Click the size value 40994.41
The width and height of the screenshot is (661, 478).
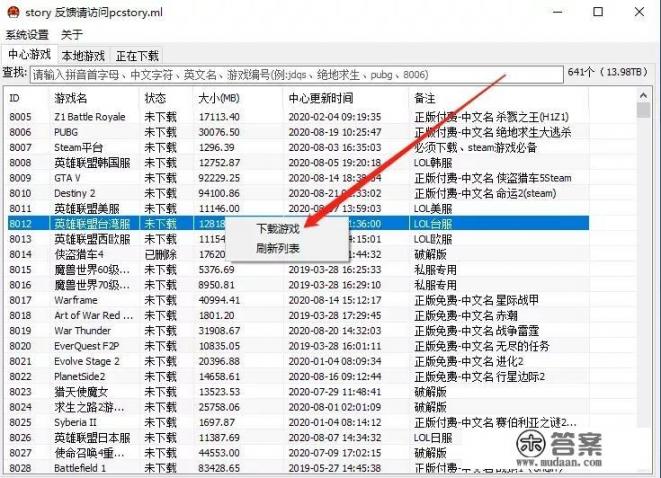pyautogui.click(x=219, y=300)
